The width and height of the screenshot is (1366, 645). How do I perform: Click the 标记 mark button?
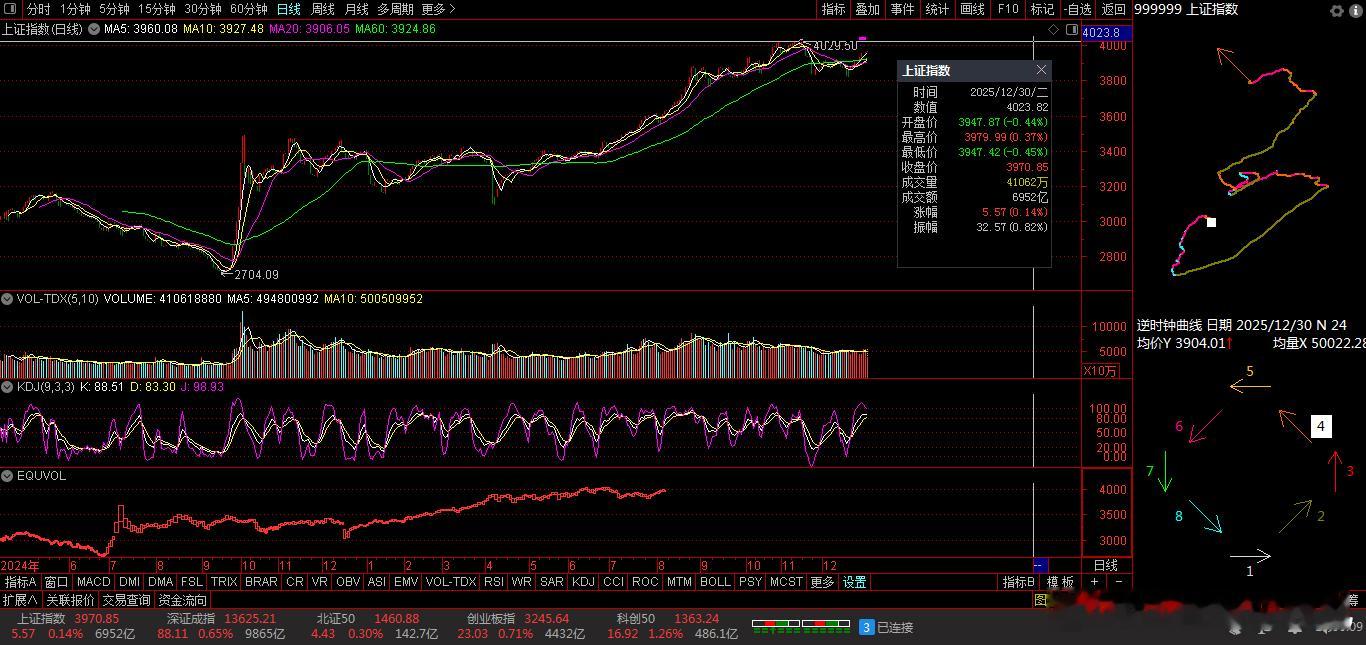1042,9
